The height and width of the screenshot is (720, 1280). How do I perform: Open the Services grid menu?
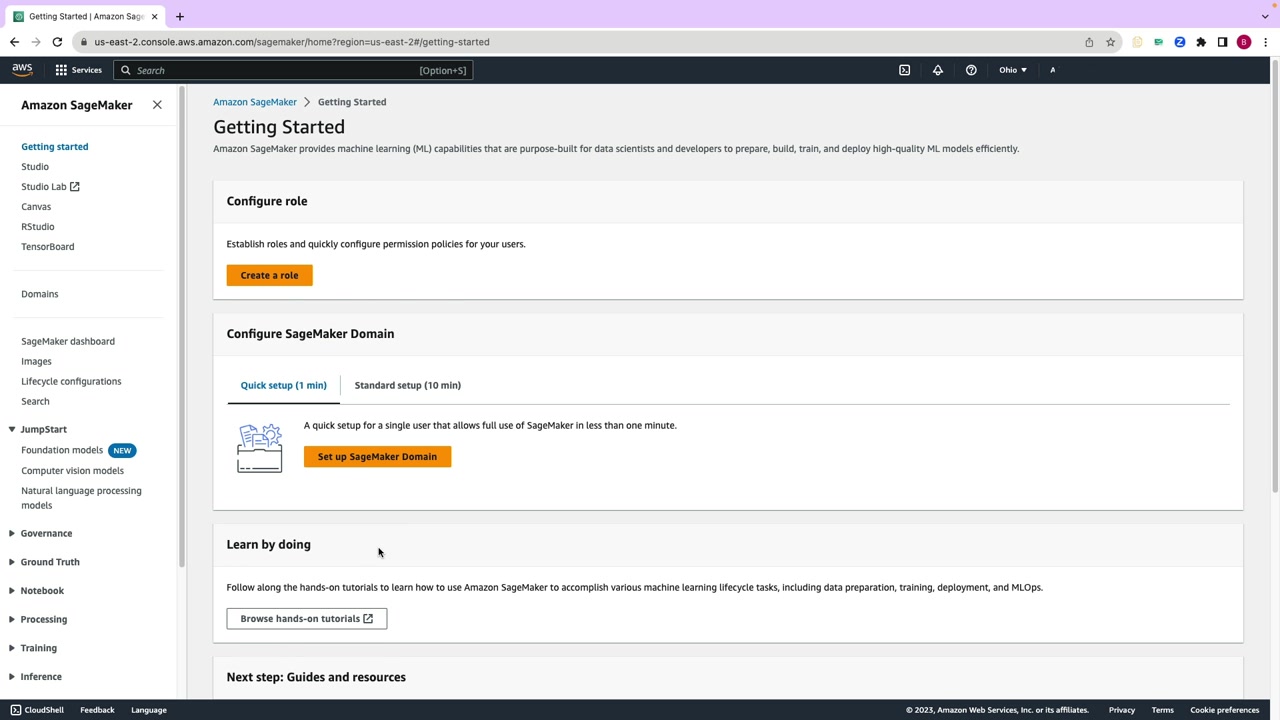[x=78, y=70]
